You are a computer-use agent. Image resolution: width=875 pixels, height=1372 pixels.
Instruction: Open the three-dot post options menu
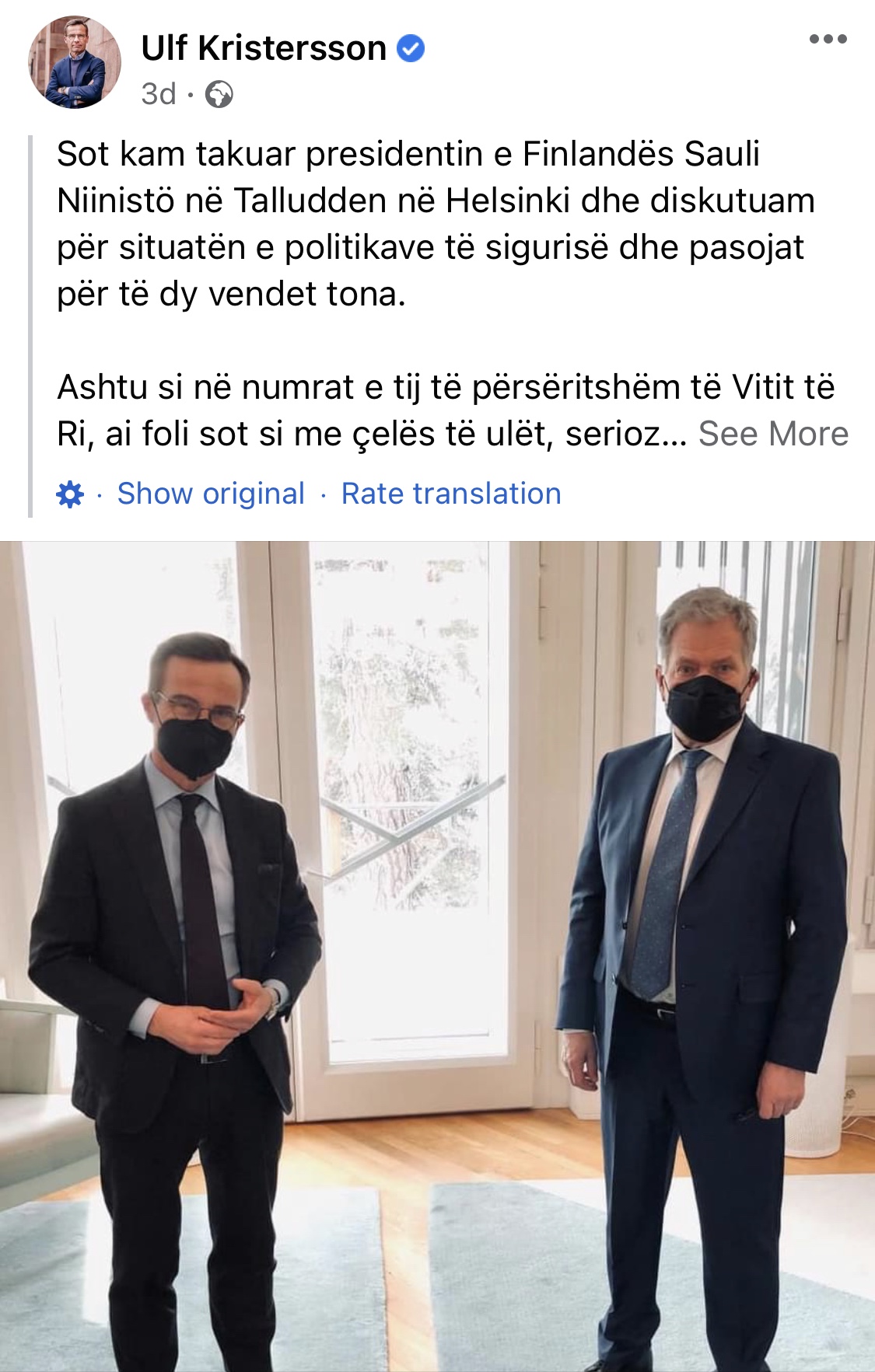click(x=828, y=39)
